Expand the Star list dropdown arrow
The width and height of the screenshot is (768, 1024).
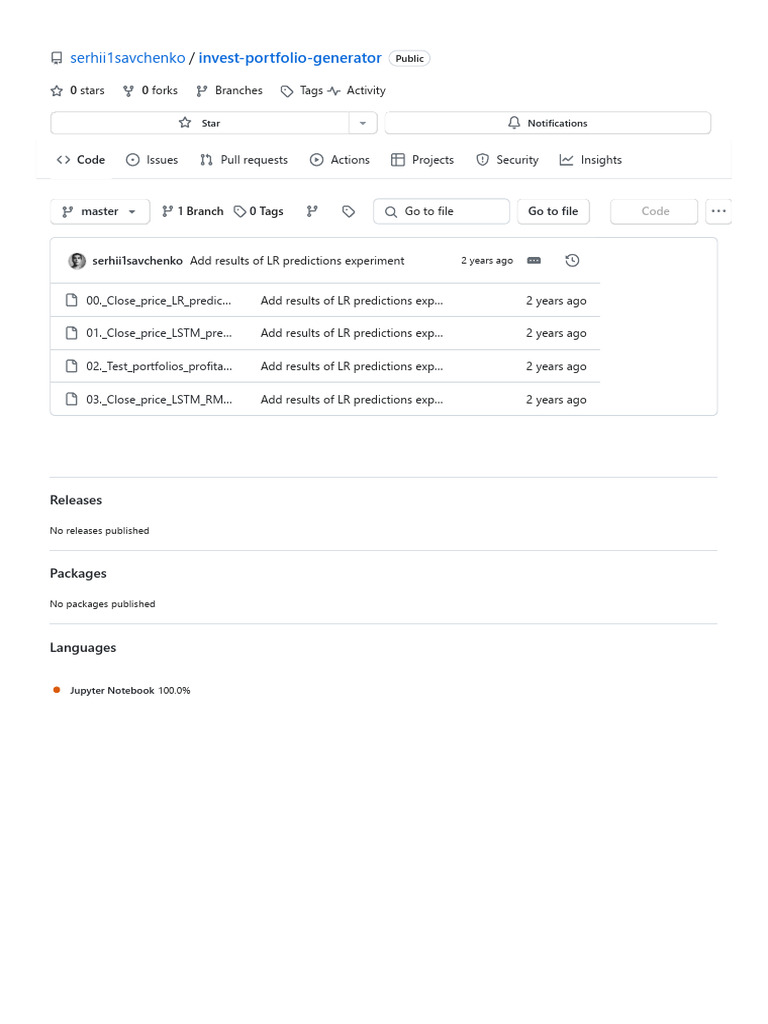pyautogui.click(x=363, y=123)
